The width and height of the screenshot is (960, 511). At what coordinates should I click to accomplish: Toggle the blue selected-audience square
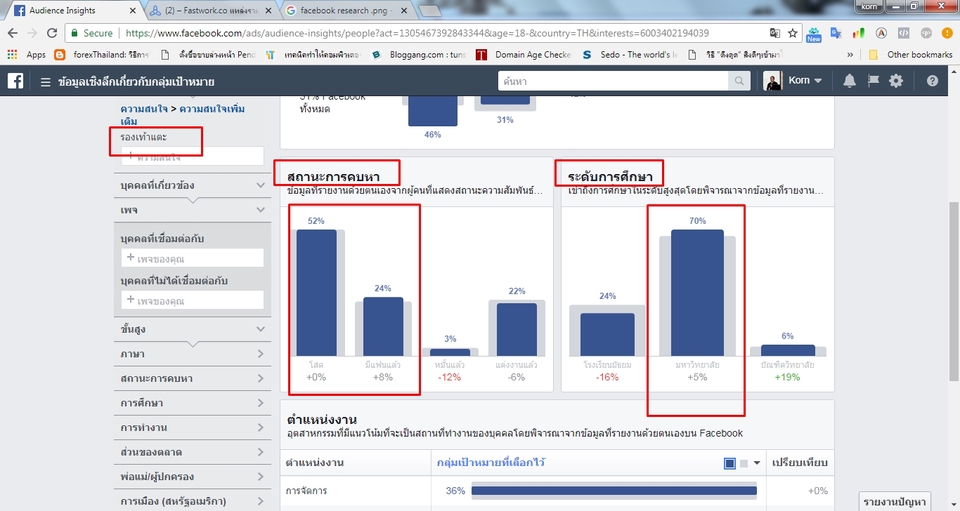point(729,463)
